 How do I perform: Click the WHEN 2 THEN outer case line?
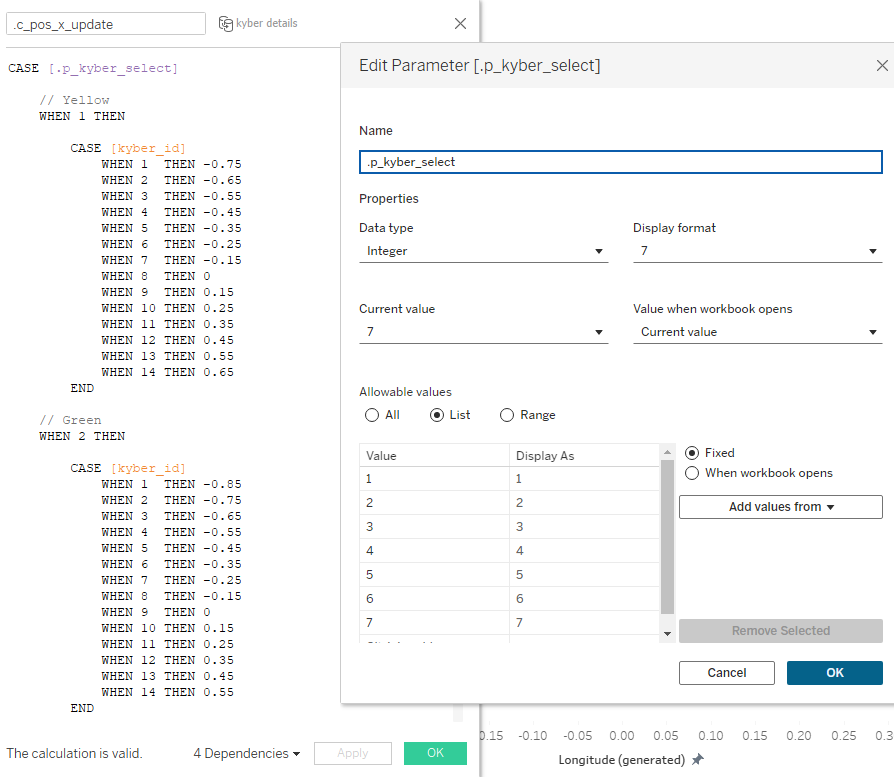pyautogui.click(x=82, y=436)
